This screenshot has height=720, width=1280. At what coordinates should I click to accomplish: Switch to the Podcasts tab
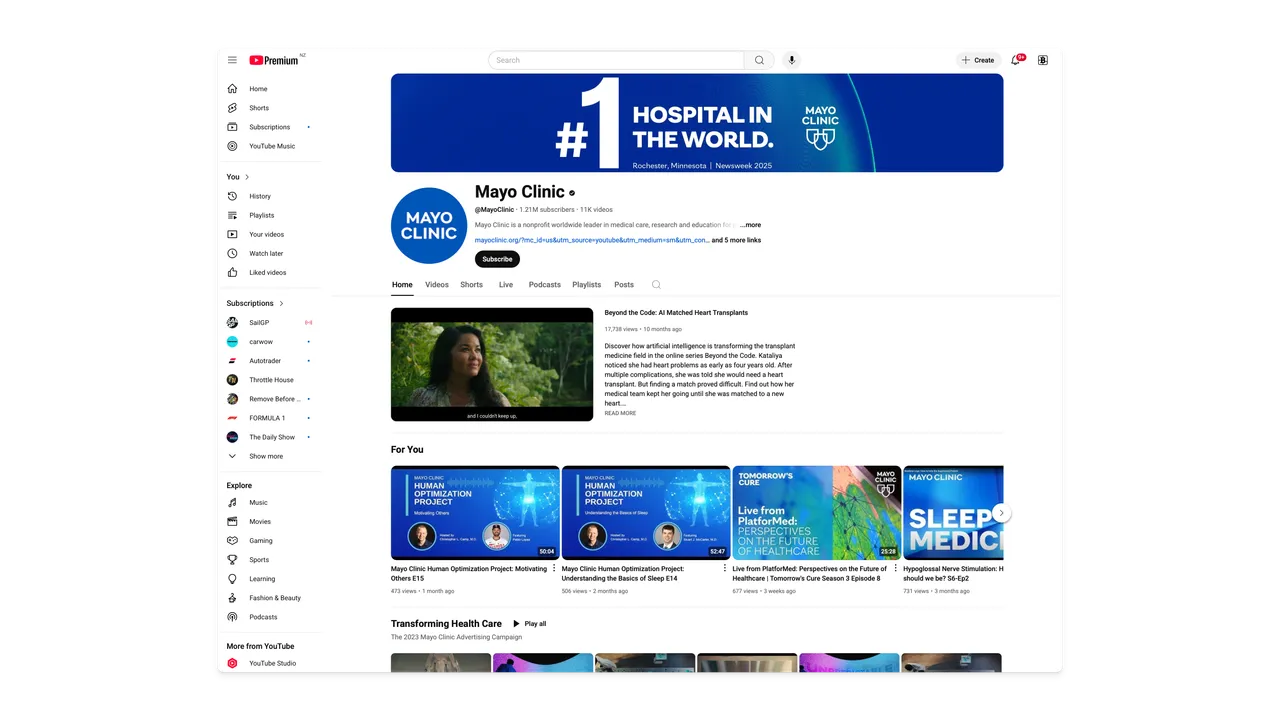coord(544,285)
